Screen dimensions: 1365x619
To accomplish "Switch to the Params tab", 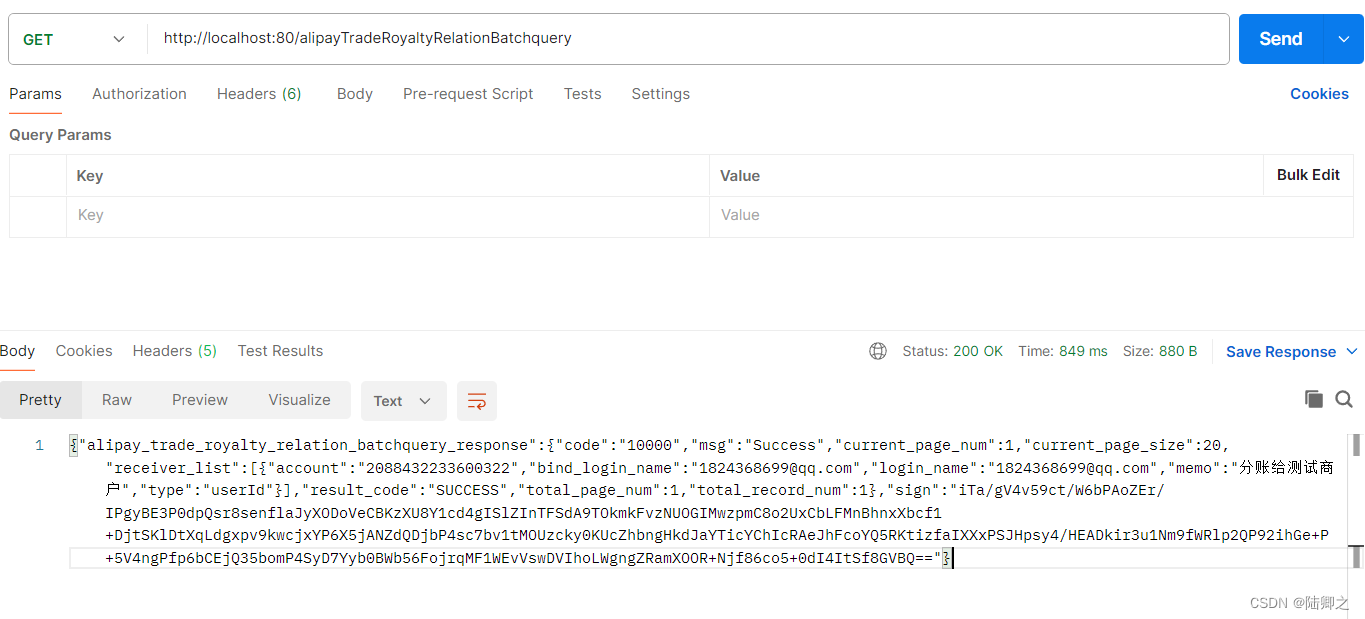I will pyautogui.click(x=35, y=94).
